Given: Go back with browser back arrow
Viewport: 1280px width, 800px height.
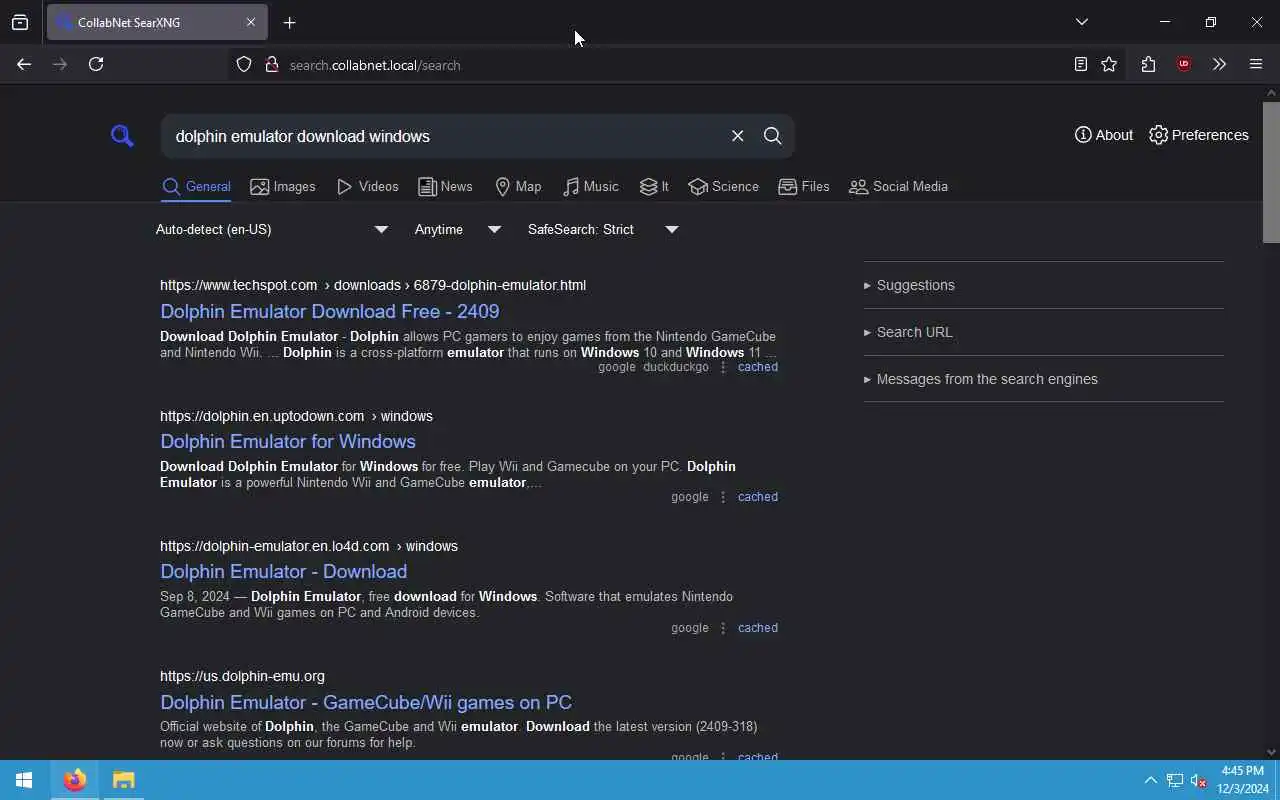Looking at the screenshot, I should tap(24, 64).
